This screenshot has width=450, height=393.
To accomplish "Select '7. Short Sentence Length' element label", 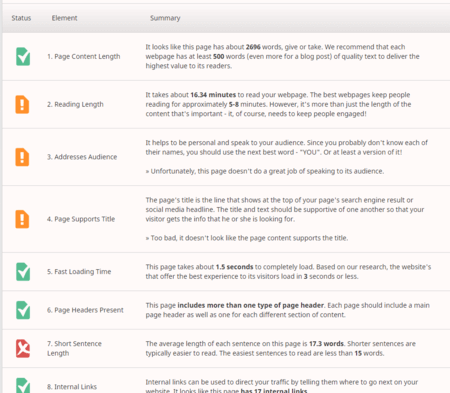I will point(74,348).
